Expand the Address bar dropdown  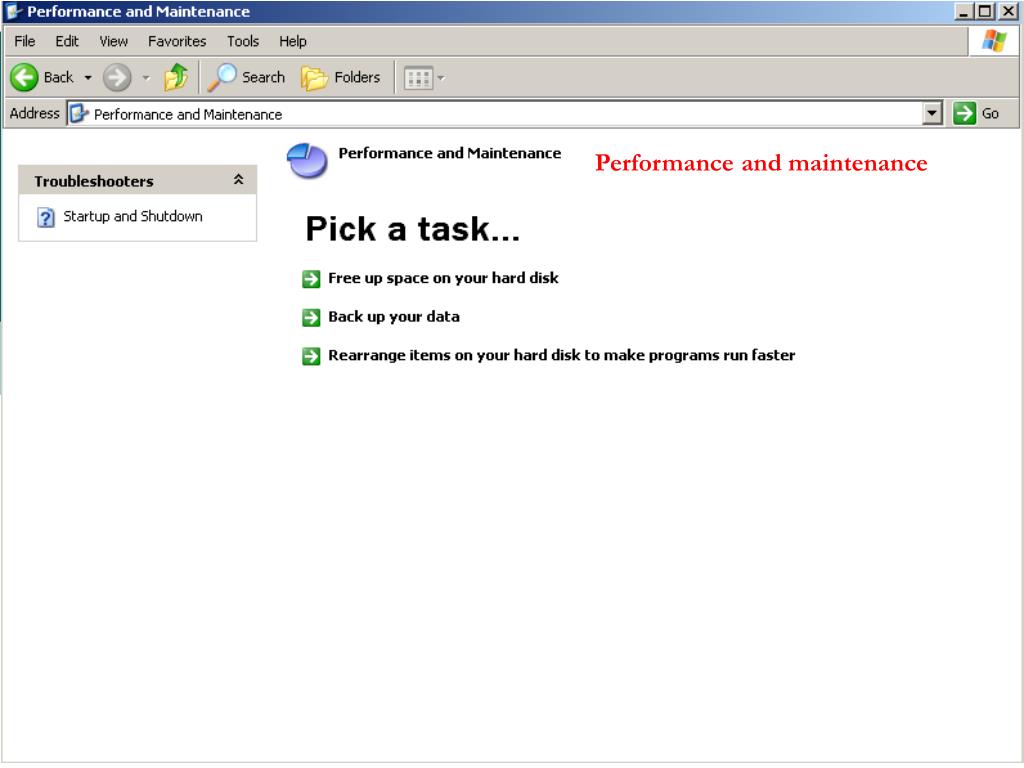(933, 114)
